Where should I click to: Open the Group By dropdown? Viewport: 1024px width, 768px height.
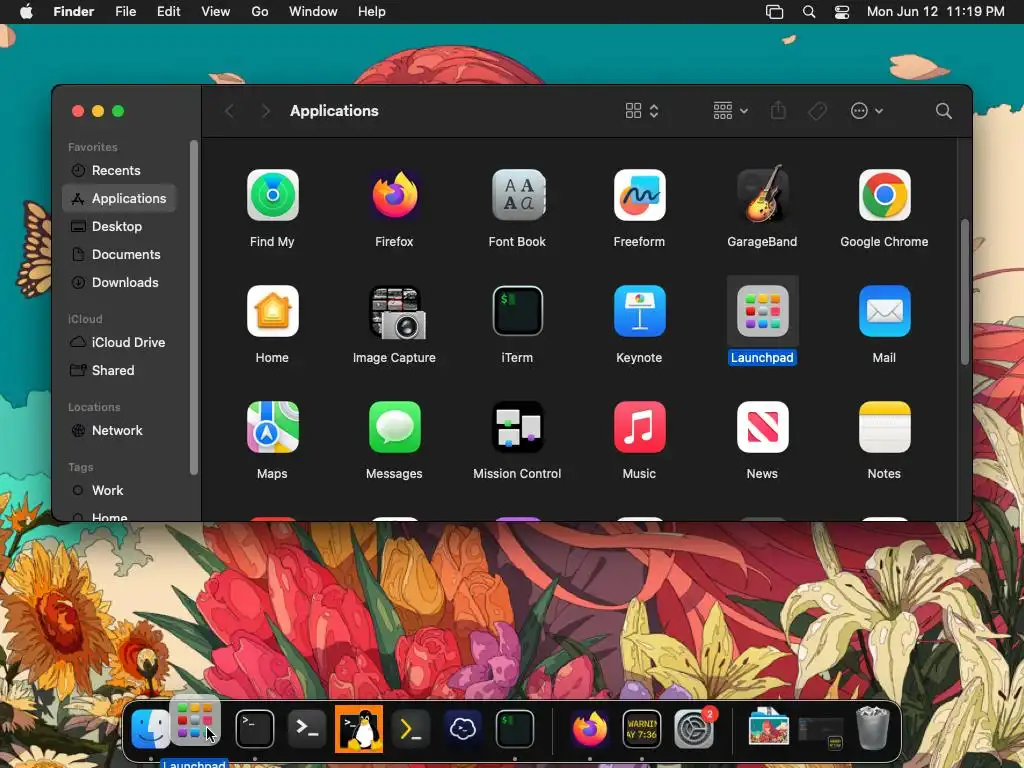[x=730, y=111]
